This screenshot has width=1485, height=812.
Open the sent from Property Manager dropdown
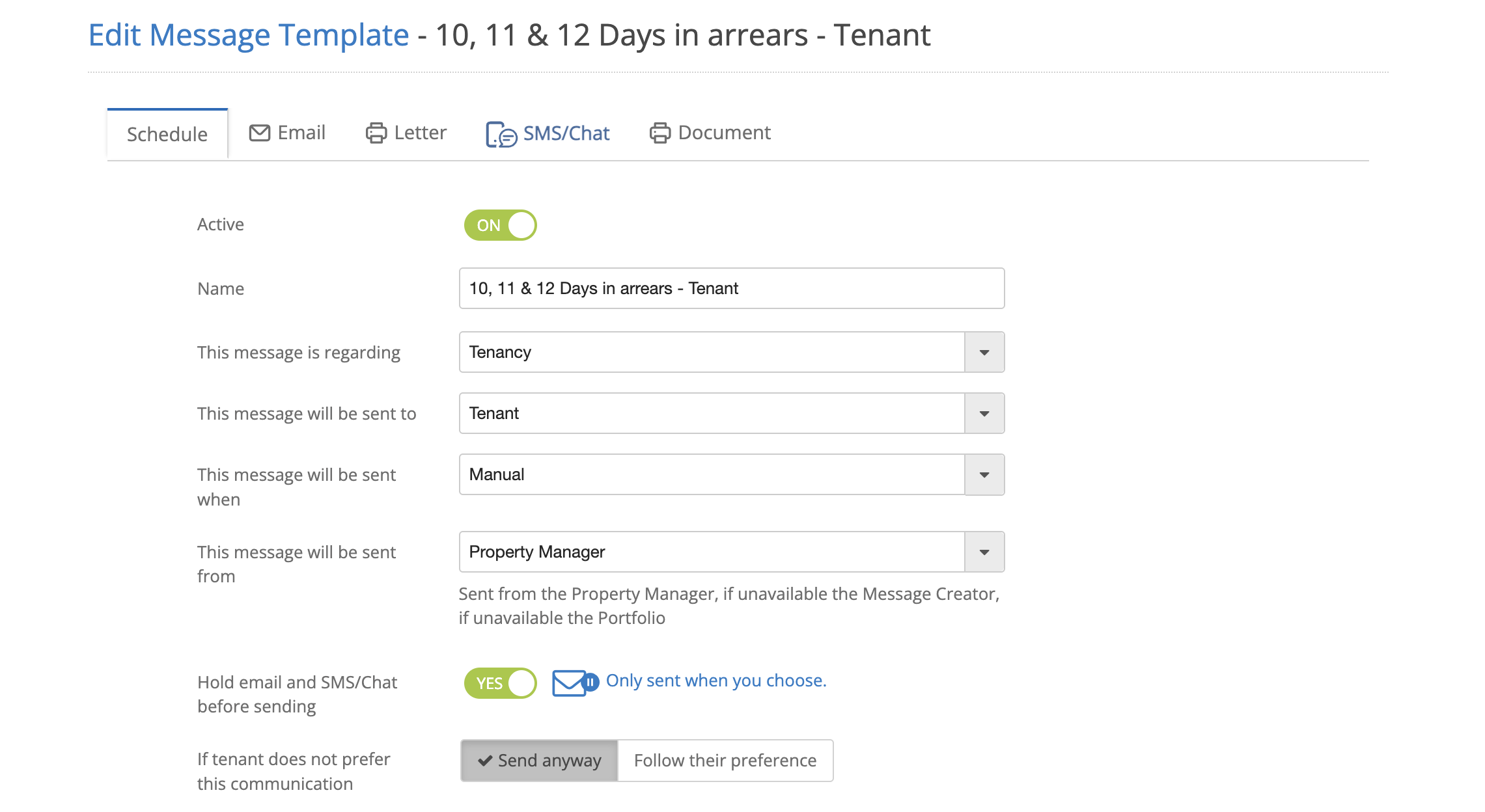click(x=732, y=552)
